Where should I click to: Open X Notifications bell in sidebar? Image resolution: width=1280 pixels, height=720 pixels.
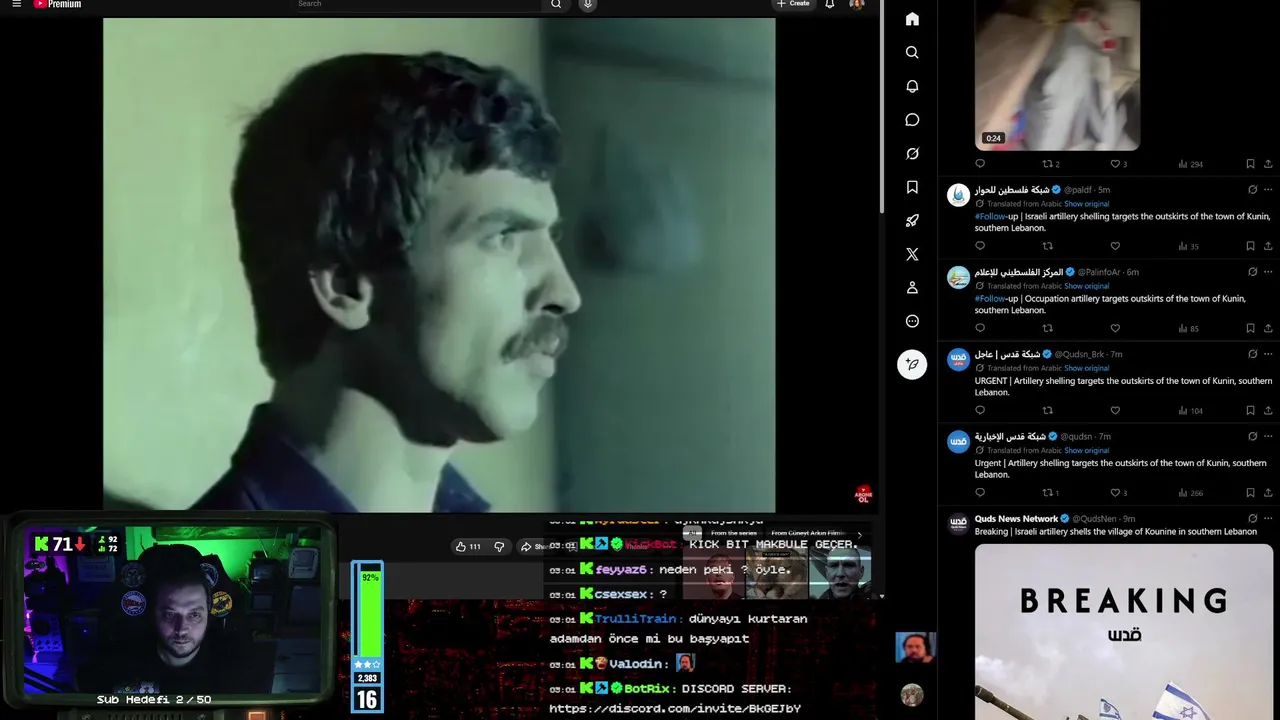(x=912, y=86)
